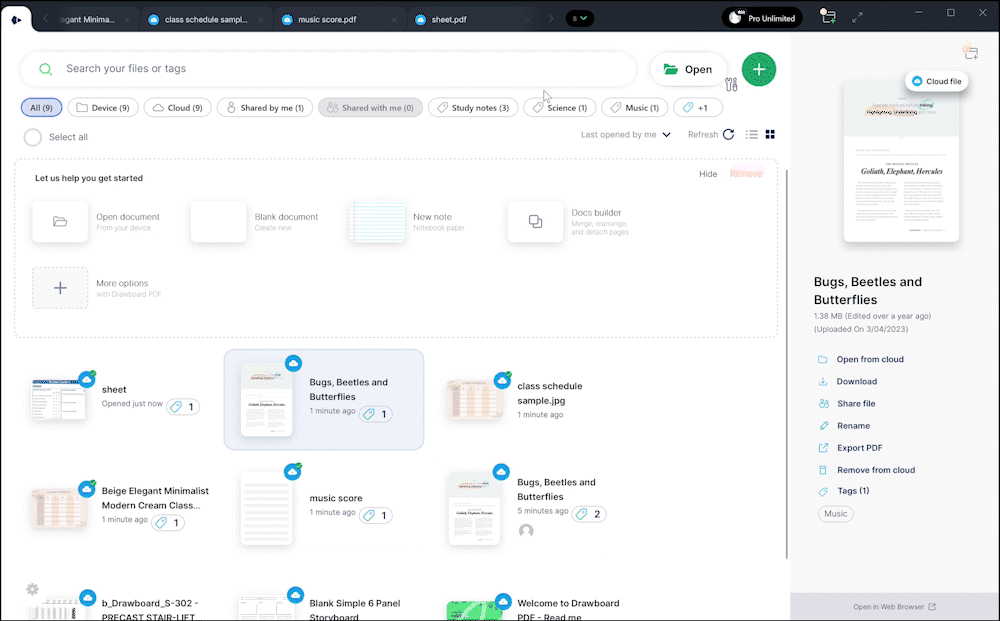Toggle the All (9) filter chip

click(x=41, y=108)
